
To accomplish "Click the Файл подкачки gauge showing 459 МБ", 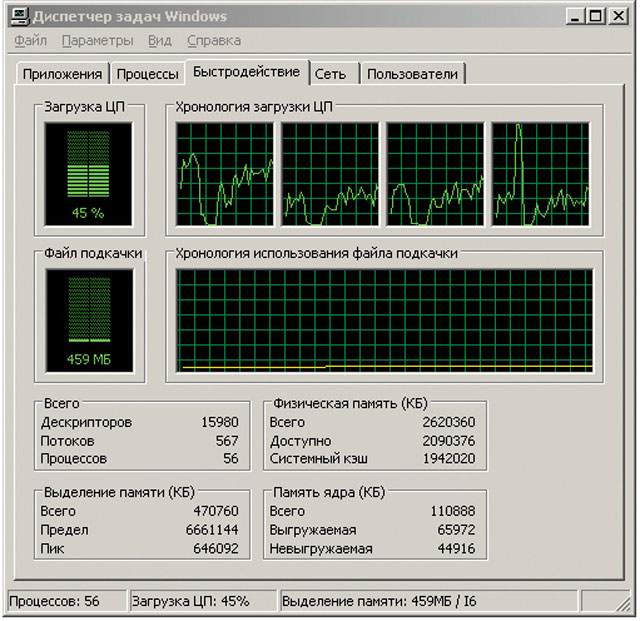I will click(87, 319).
